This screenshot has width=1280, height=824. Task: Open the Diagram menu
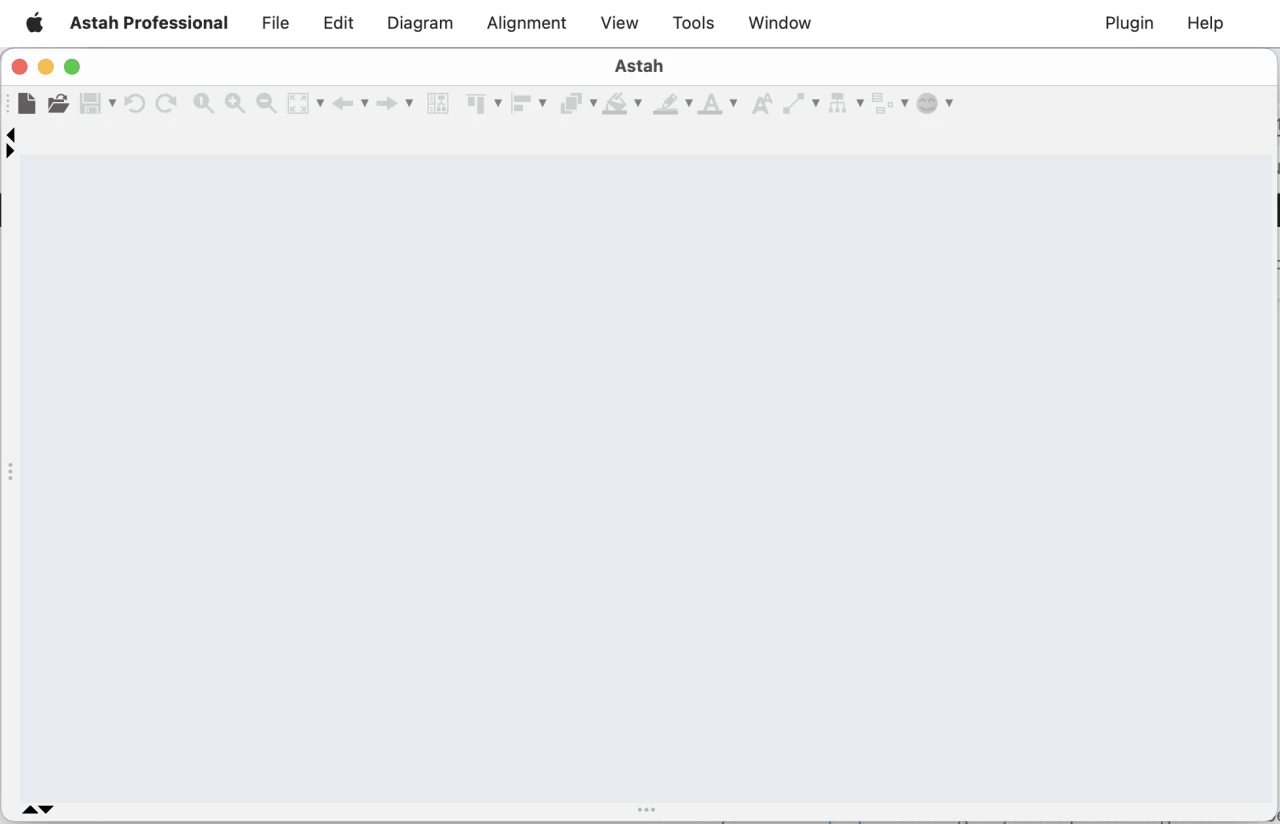pos(420,23)
